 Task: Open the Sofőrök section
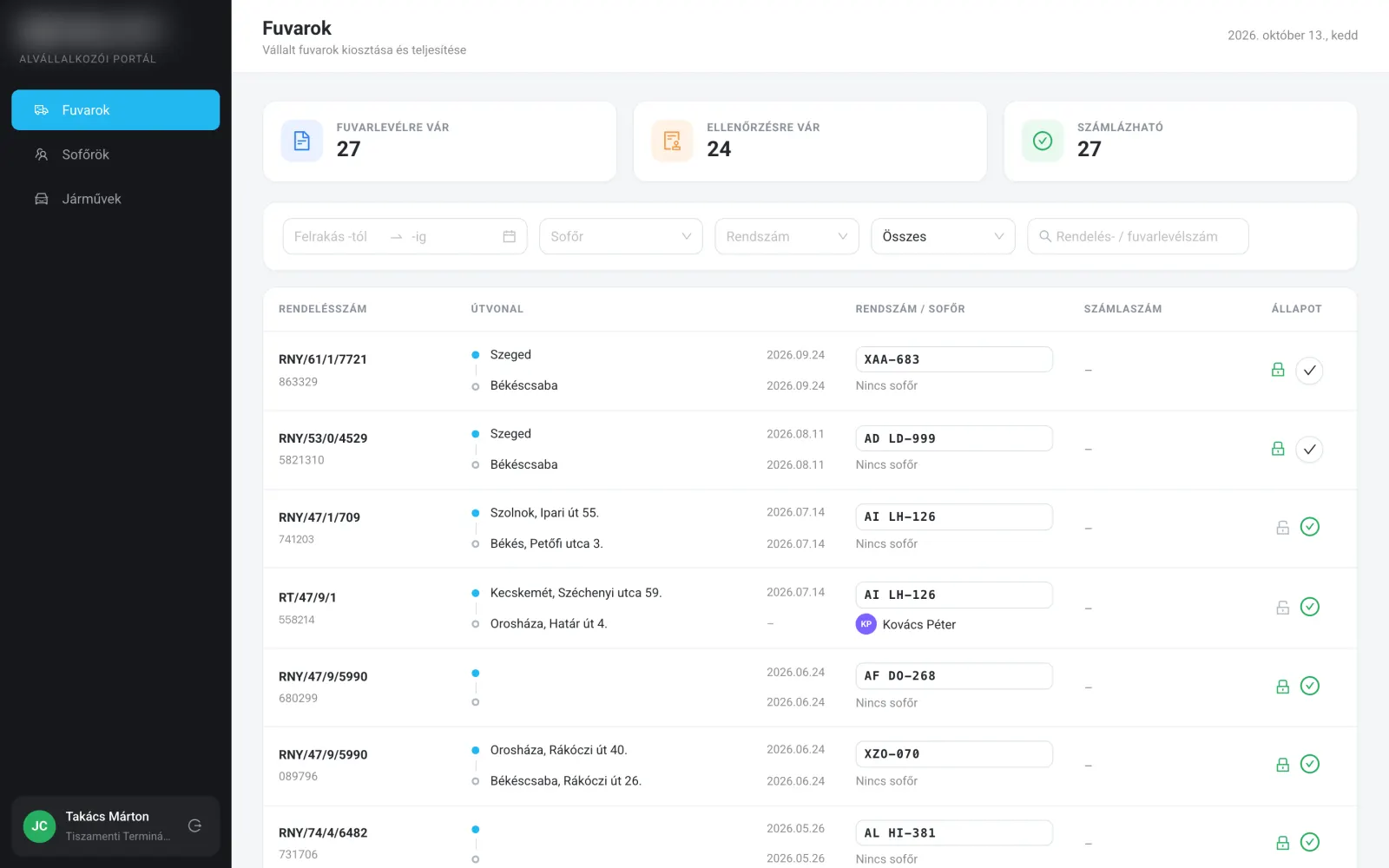point(115,155)
